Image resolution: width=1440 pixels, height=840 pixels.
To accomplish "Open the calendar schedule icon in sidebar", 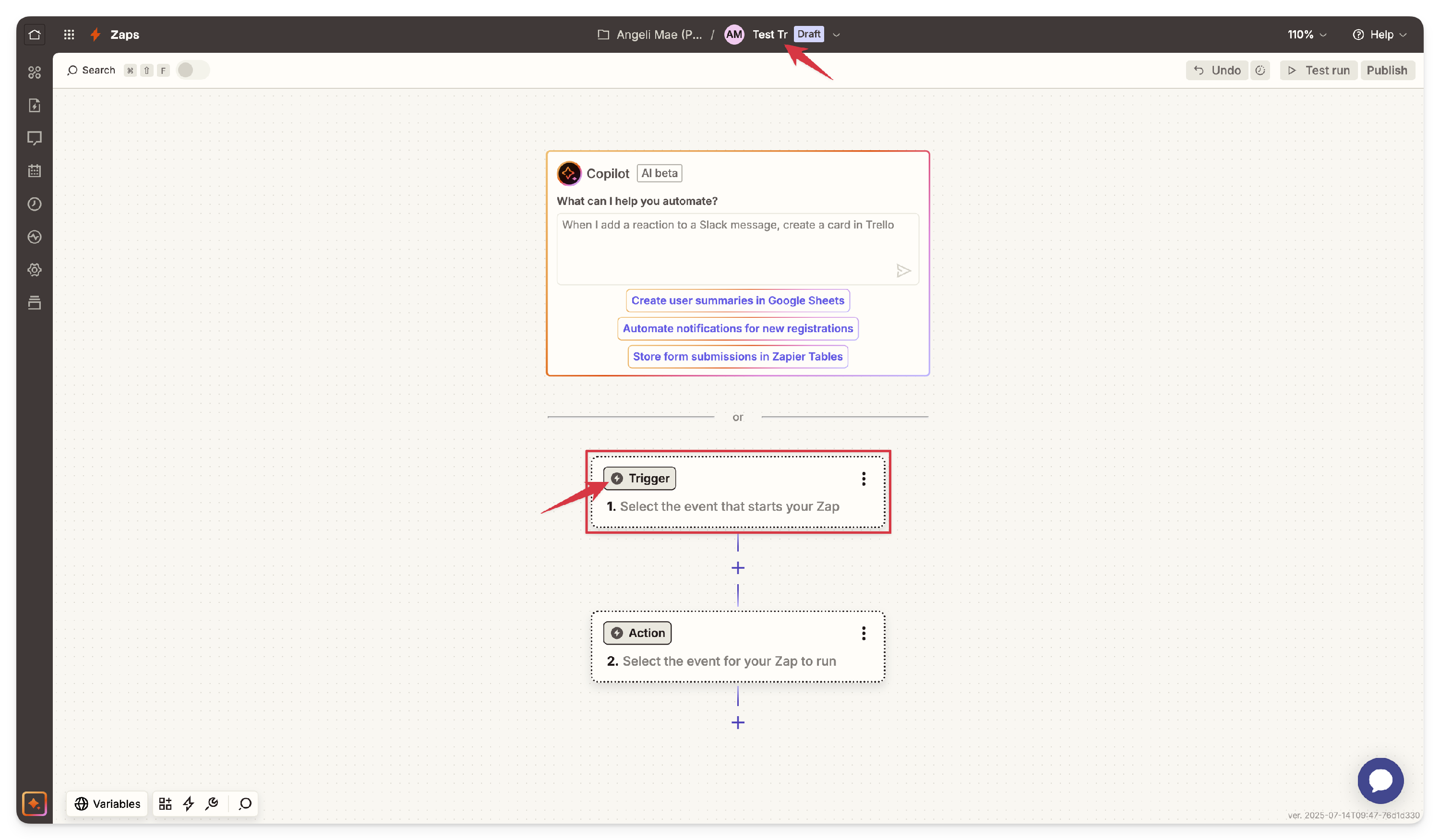I will [x=34, y=171].
